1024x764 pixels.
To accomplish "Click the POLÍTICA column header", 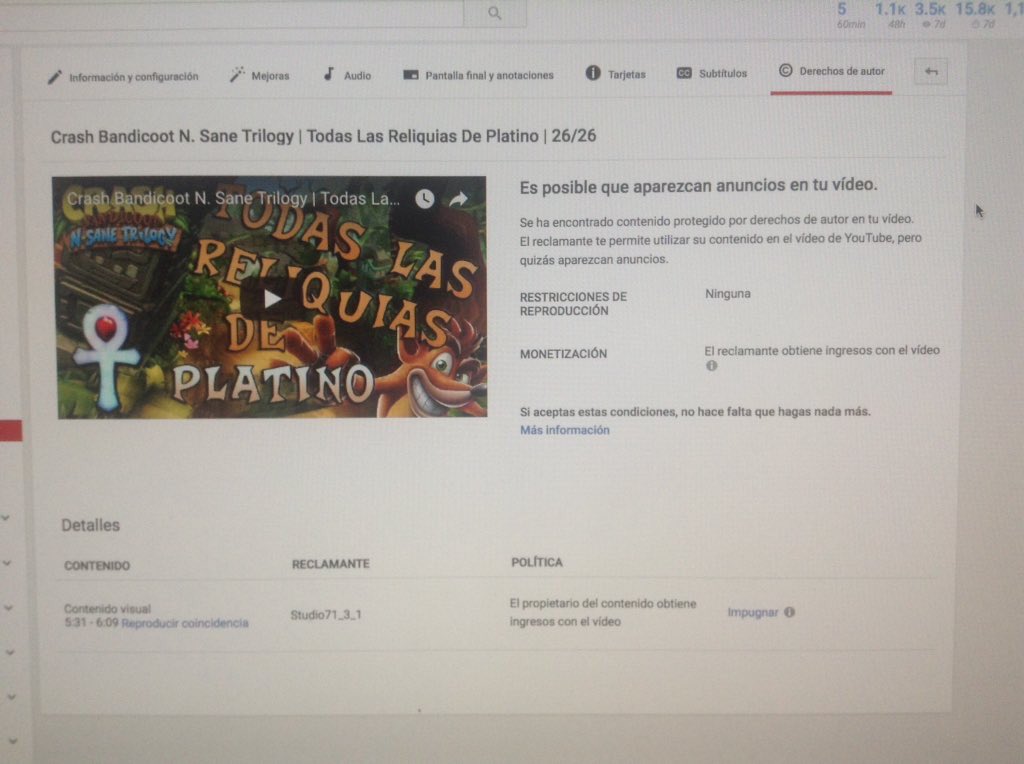I will click(537, 562).
